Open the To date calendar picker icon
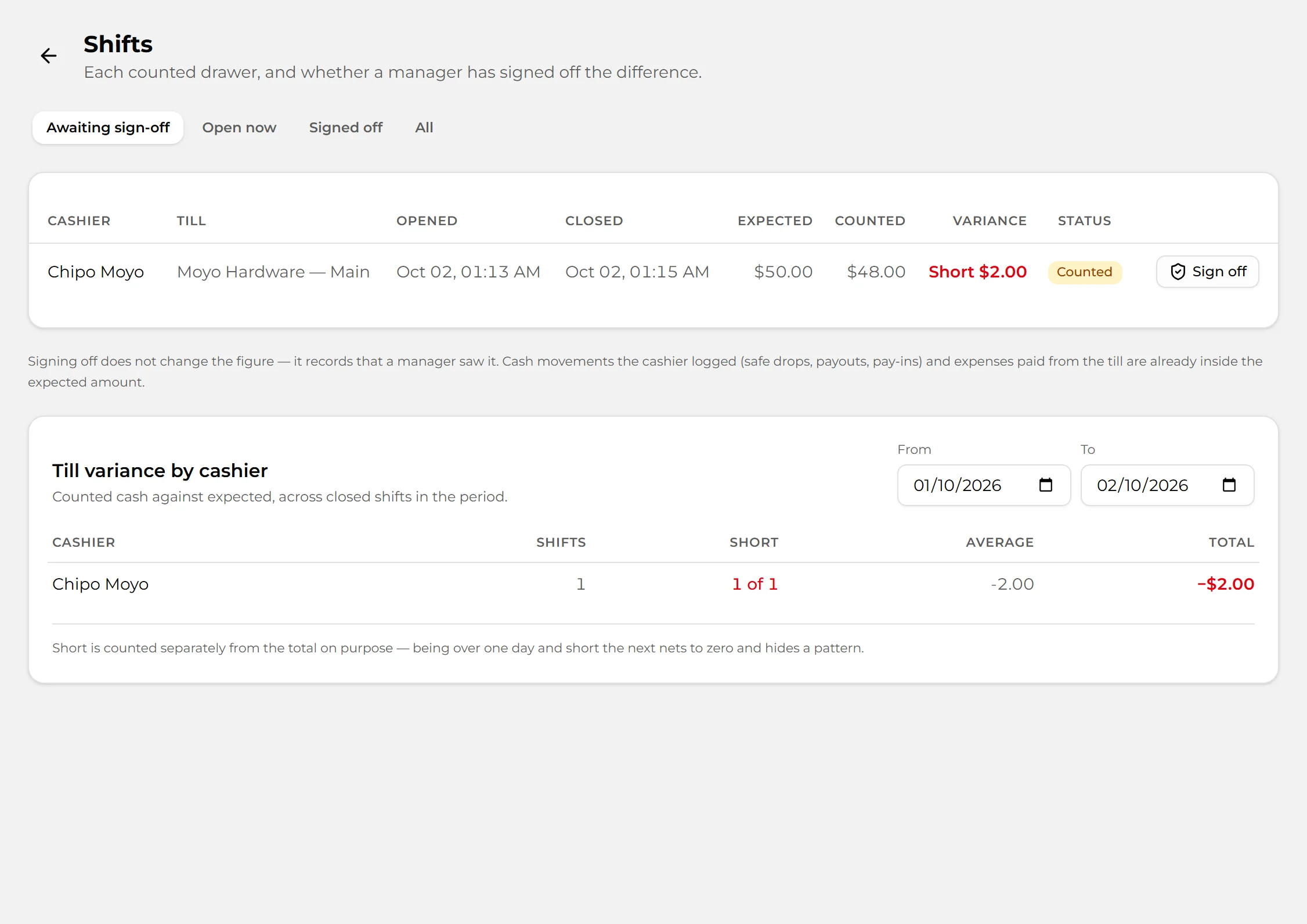1307x924 pixels. coord(1229,485)
